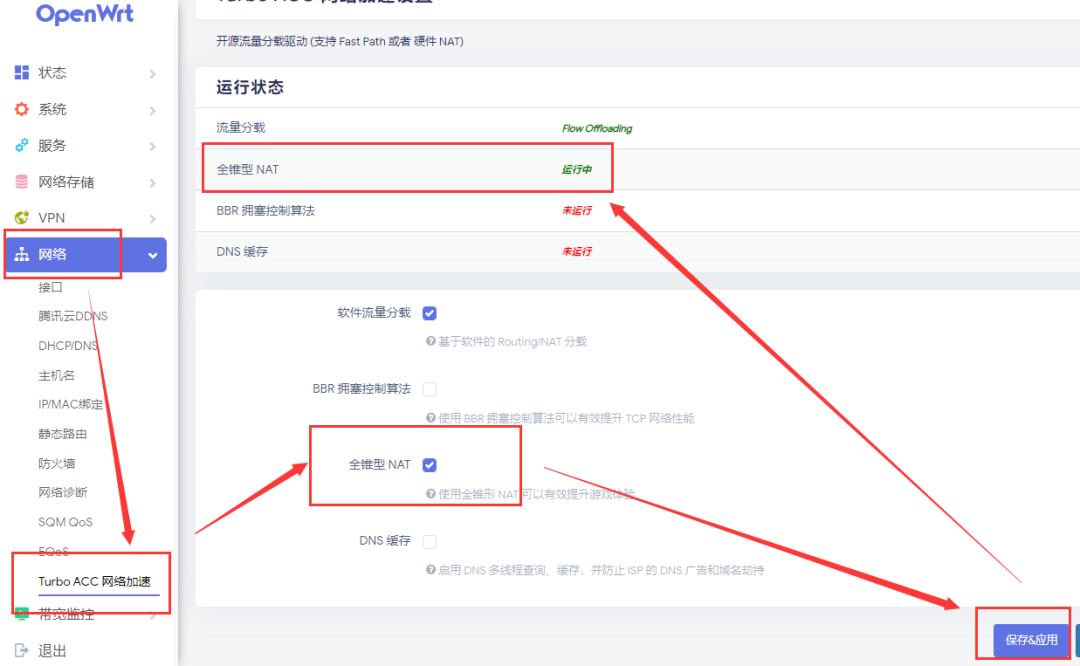
Task: Click help icon beside BBR hint text
Action: point(430,417)
